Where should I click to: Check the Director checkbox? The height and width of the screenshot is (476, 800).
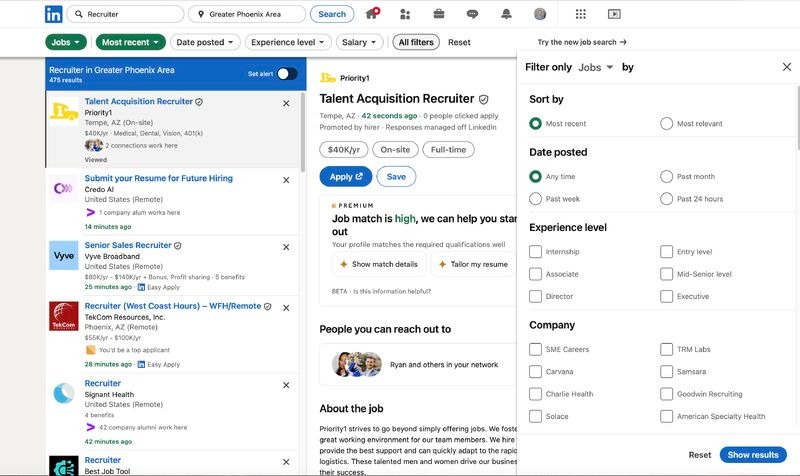[x=535, y=296]
